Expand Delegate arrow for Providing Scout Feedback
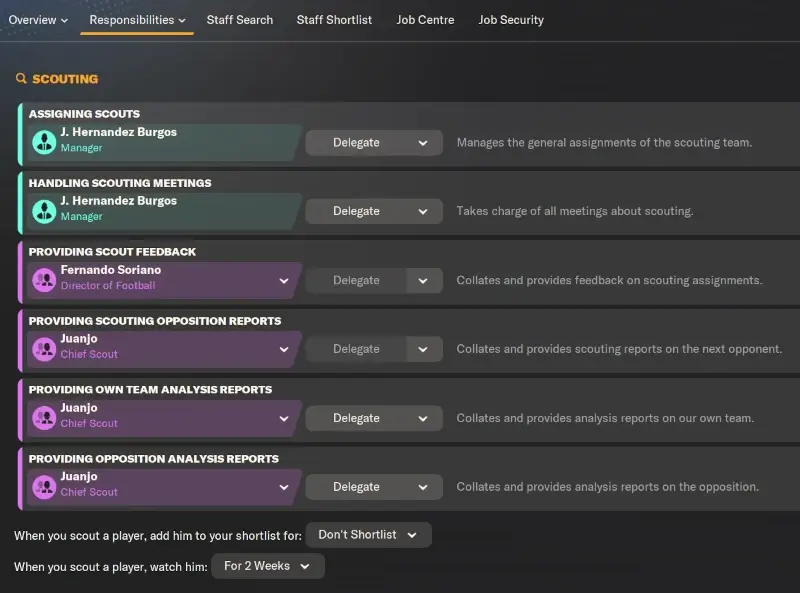Viewport: 800px width, 593px height. point(423,281)
